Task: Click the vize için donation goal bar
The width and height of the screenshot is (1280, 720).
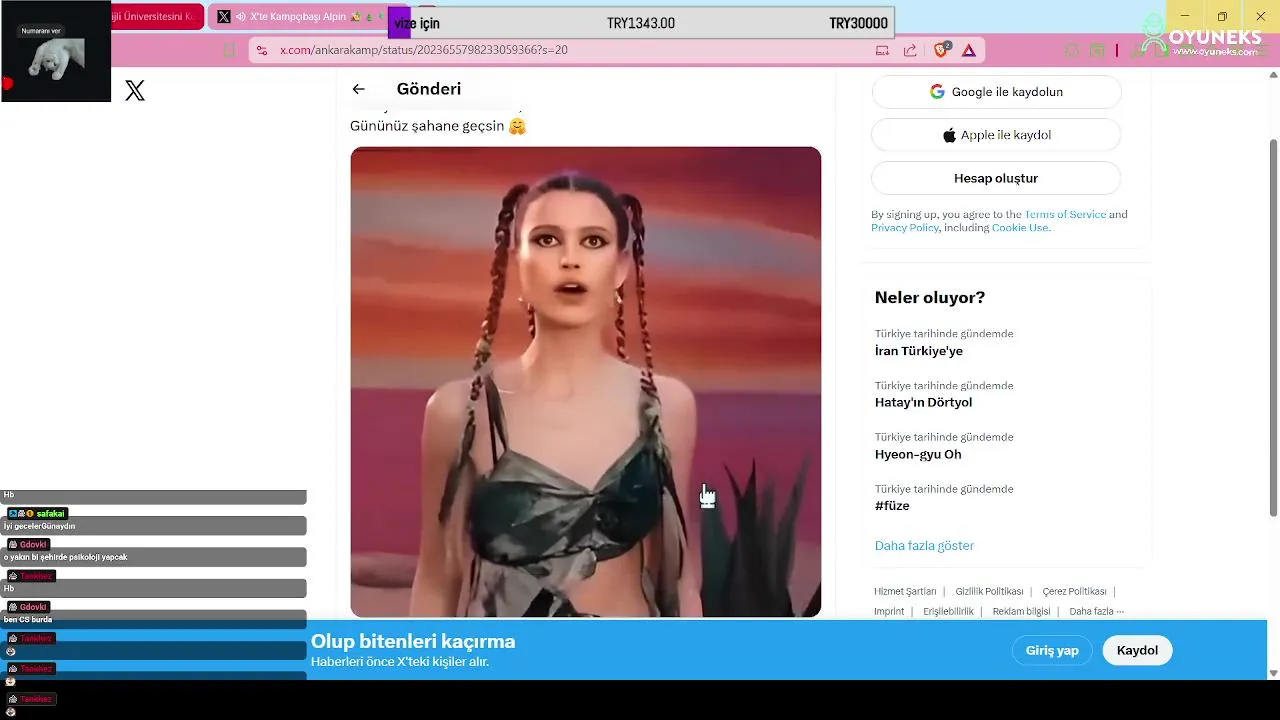Action: coord(641,23)
